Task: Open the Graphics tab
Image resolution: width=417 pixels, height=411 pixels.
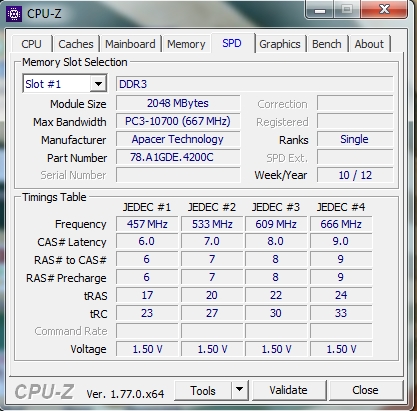Action: tap(280, 44)
